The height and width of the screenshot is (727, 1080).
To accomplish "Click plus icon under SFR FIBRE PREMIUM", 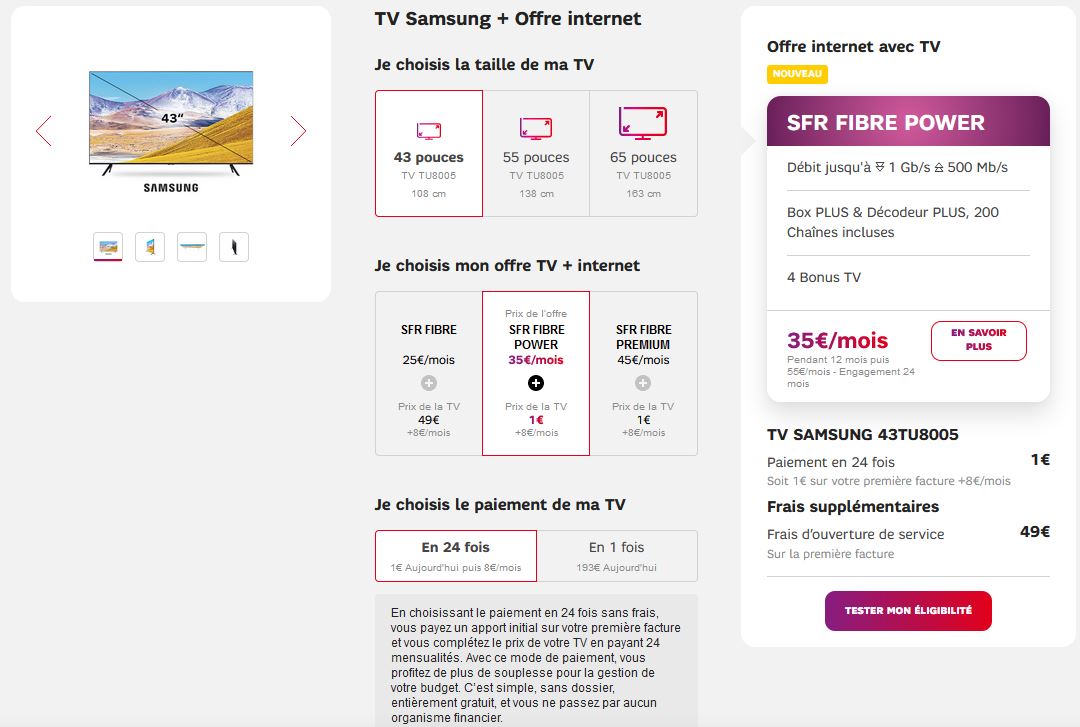I will click(643, 383).
